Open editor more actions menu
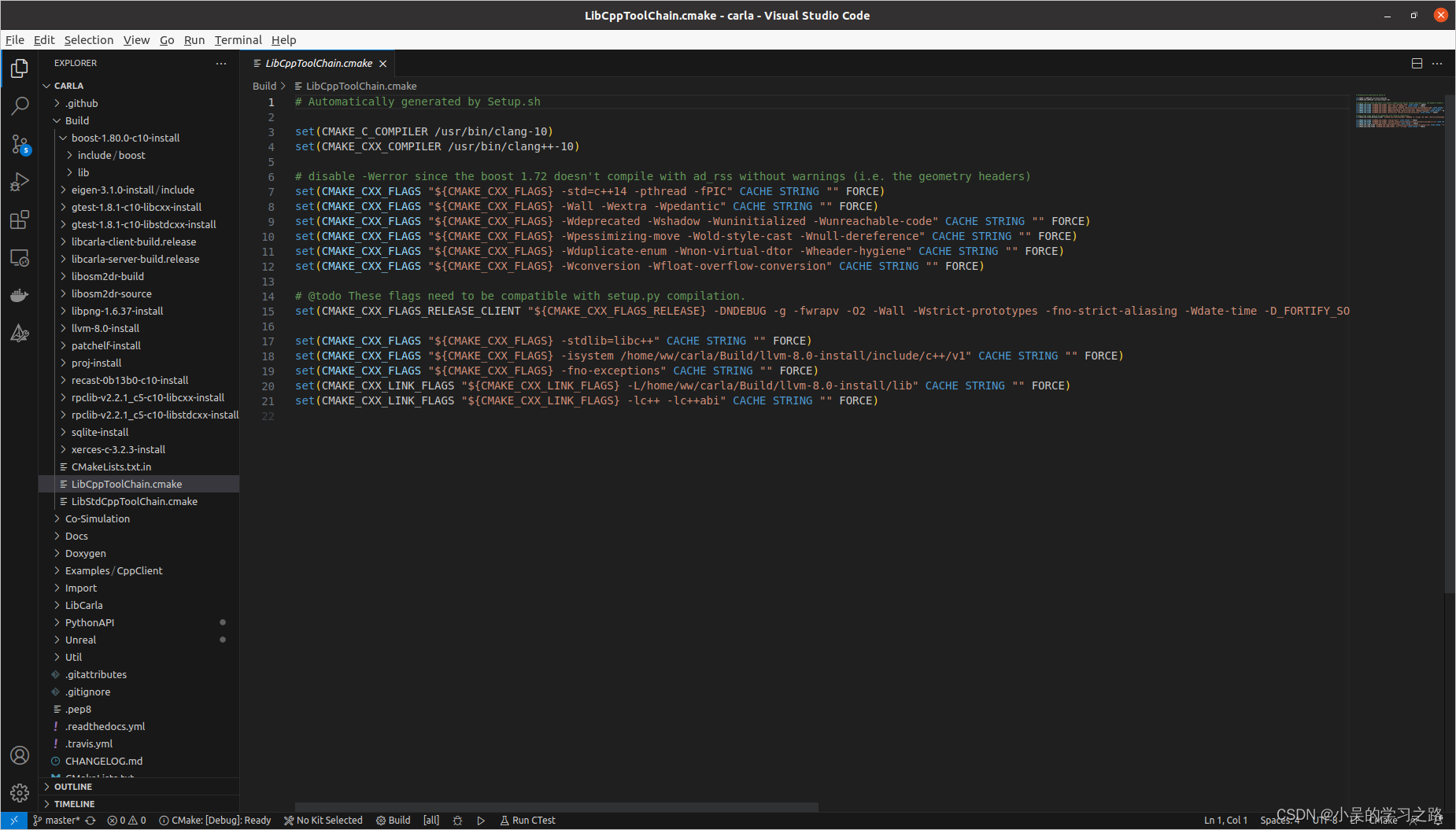The image size is (1456, 830). [x=1437, y=63]
